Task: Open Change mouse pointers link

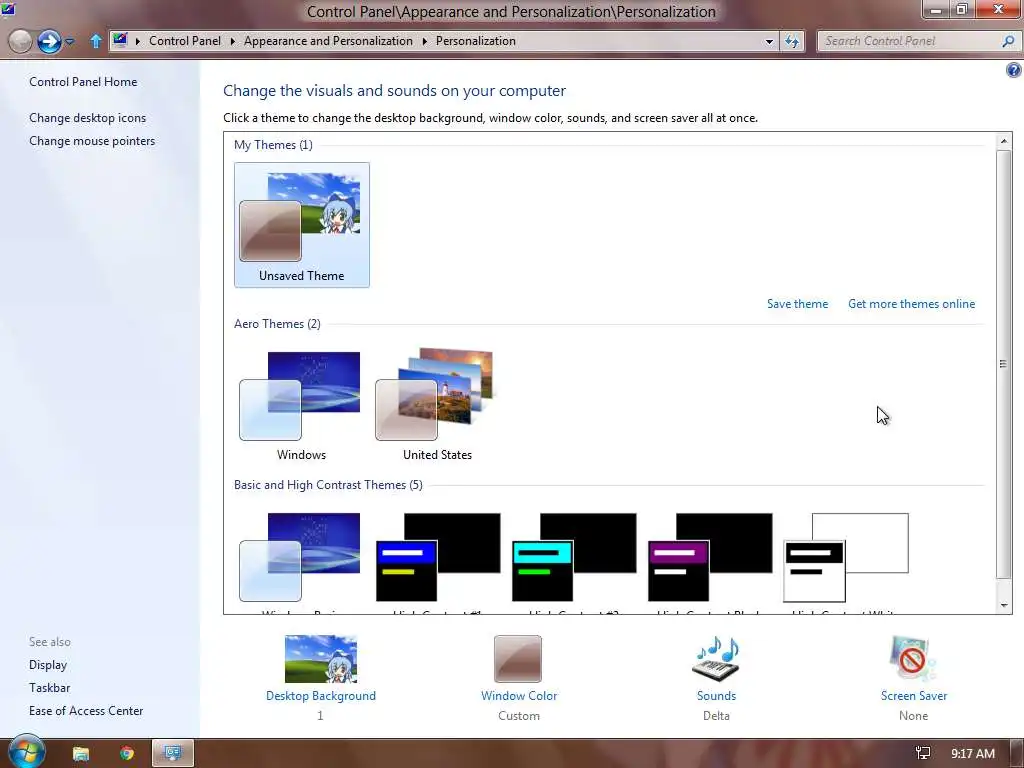Action: (x=92, y=141)
